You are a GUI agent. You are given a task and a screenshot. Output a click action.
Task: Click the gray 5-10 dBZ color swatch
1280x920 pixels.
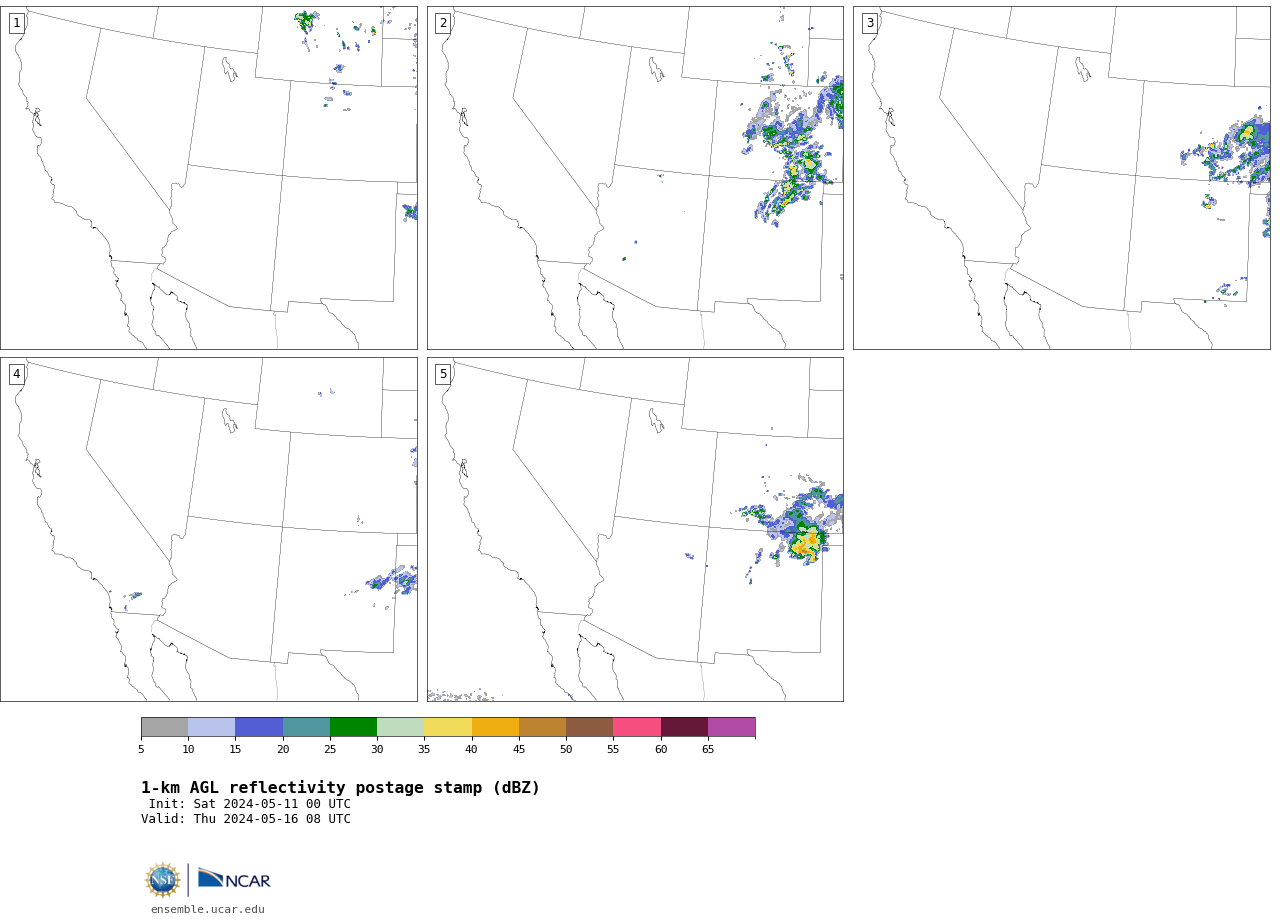164,727
